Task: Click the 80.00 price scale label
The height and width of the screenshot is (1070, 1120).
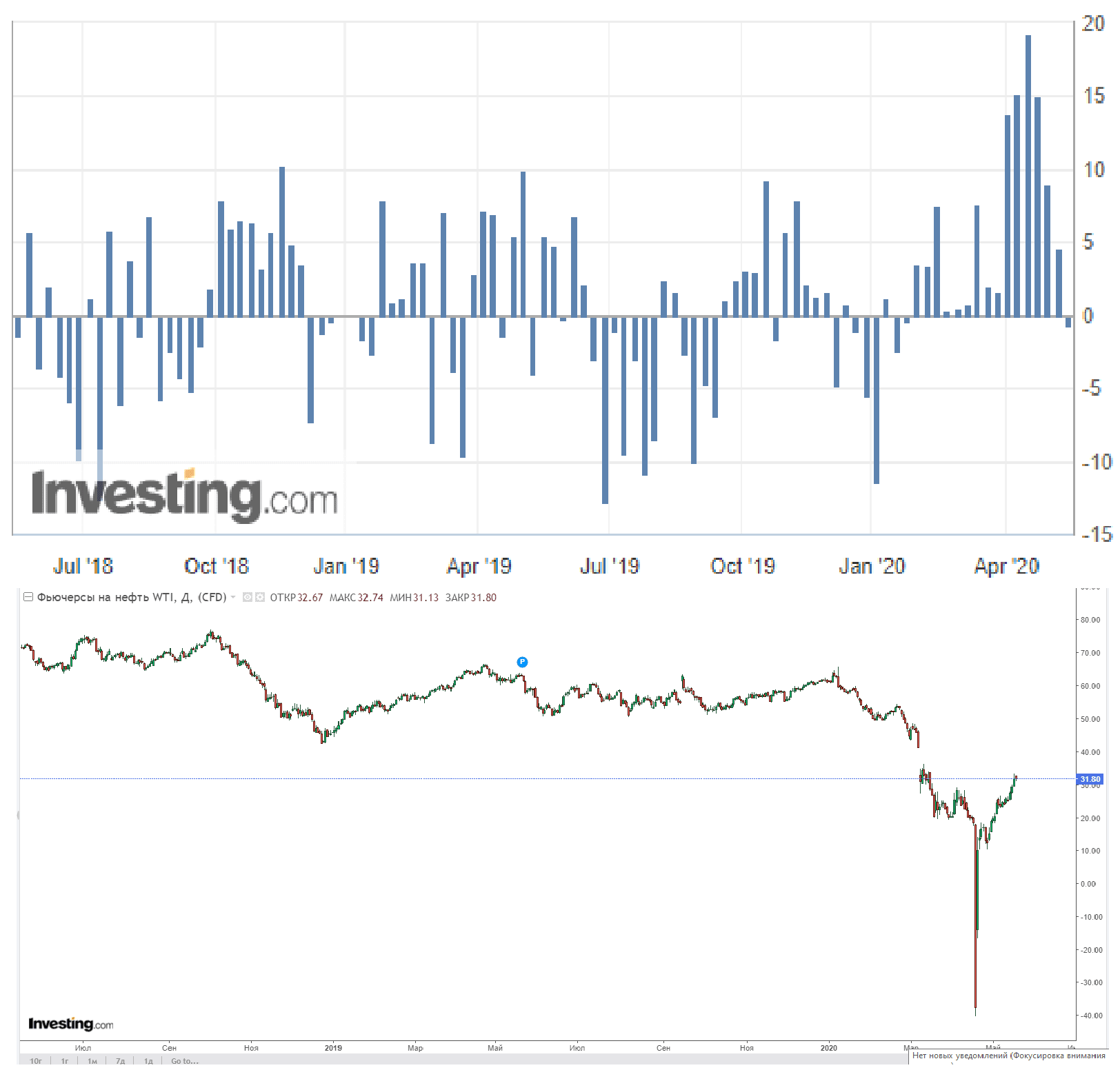Action: click(x=1090, y=620)
